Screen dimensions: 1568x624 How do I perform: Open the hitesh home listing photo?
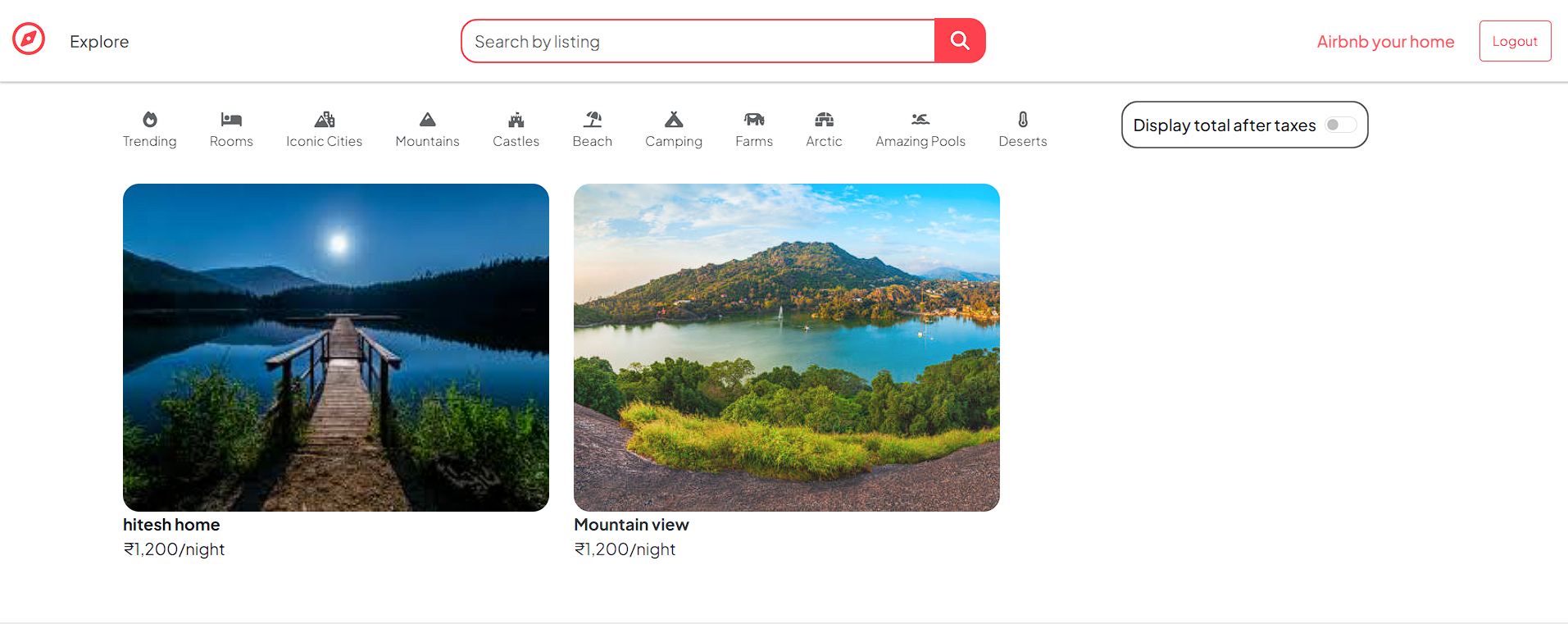pos(336,348)
